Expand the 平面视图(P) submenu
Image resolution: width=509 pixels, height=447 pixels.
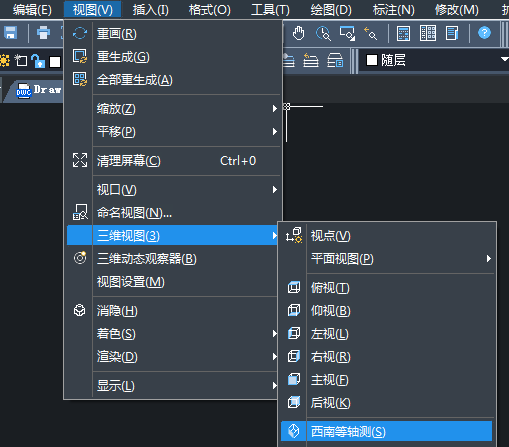click(x=387, y=259)
